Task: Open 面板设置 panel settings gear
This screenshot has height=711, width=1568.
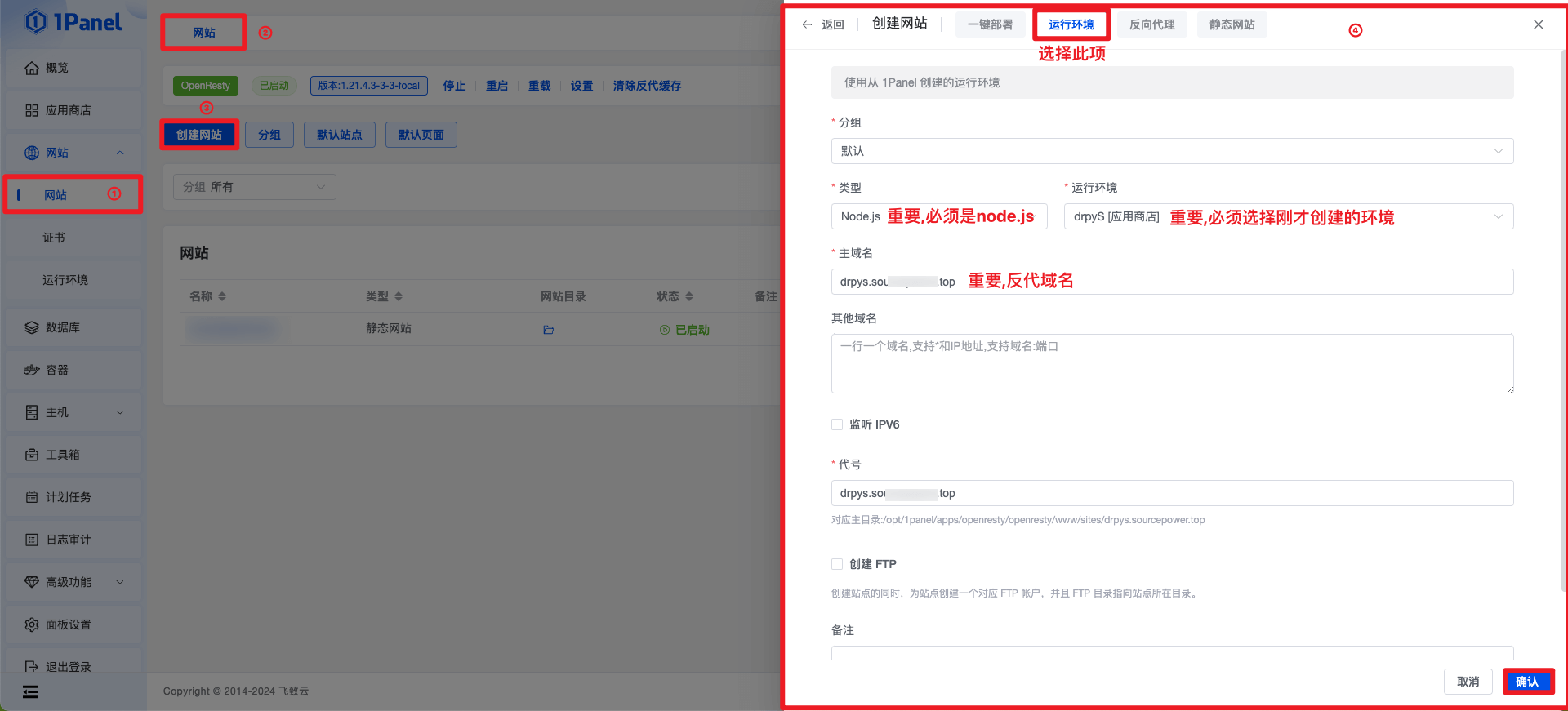Action: tap(32, 624)
